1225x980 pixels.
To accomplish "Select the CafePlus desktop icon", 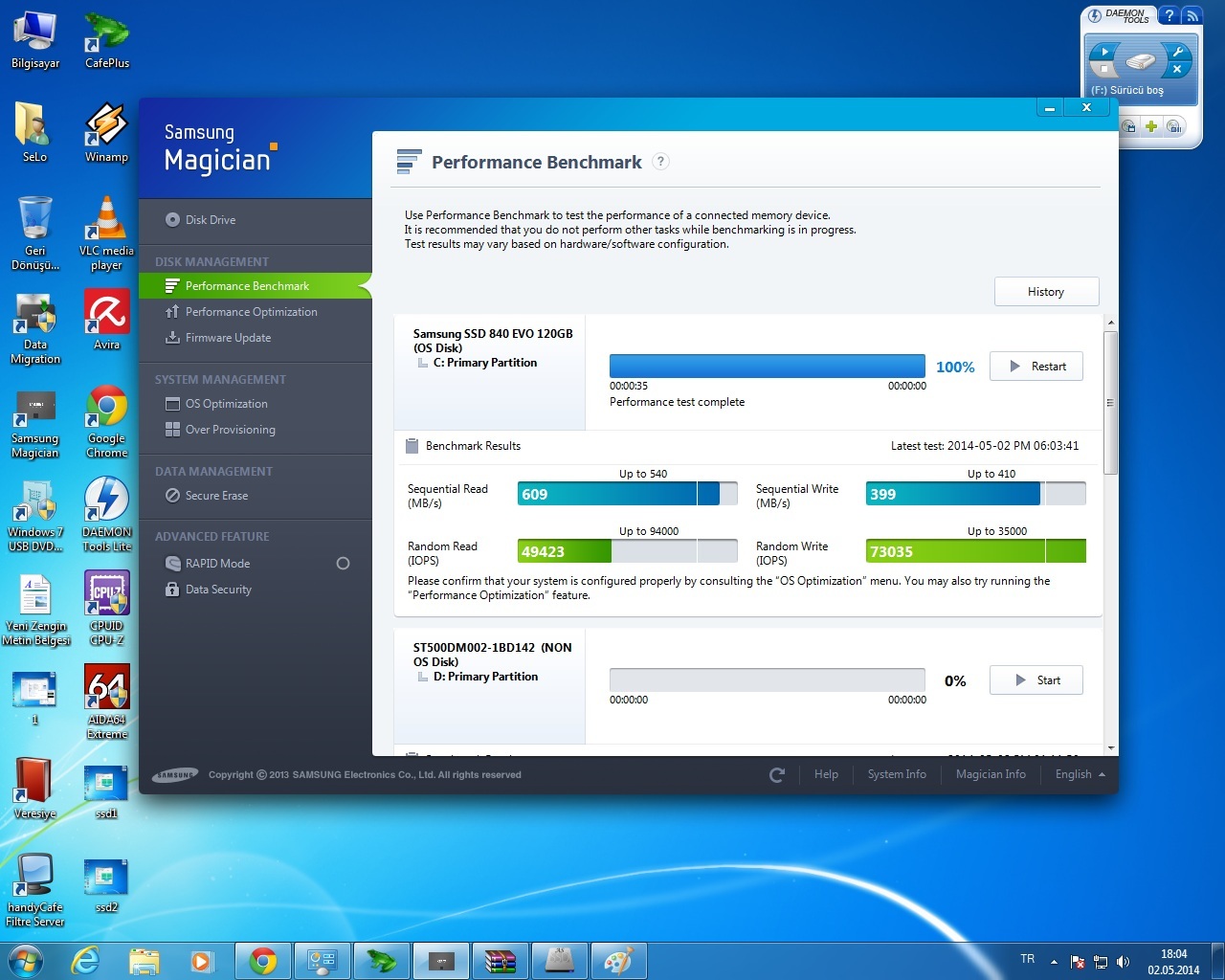I will tap(107, 39).
